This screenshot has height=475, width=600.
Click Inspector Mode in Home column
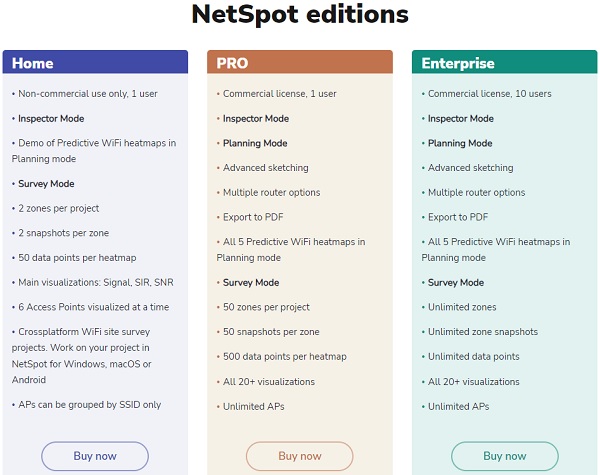tap(51, 119)
